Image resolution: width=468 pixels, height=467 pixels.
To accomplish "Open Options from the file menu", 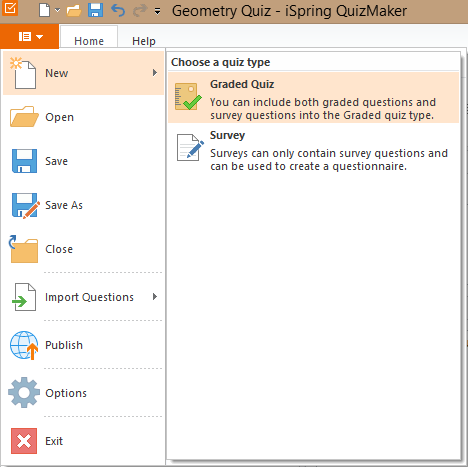I will point(83,393).
